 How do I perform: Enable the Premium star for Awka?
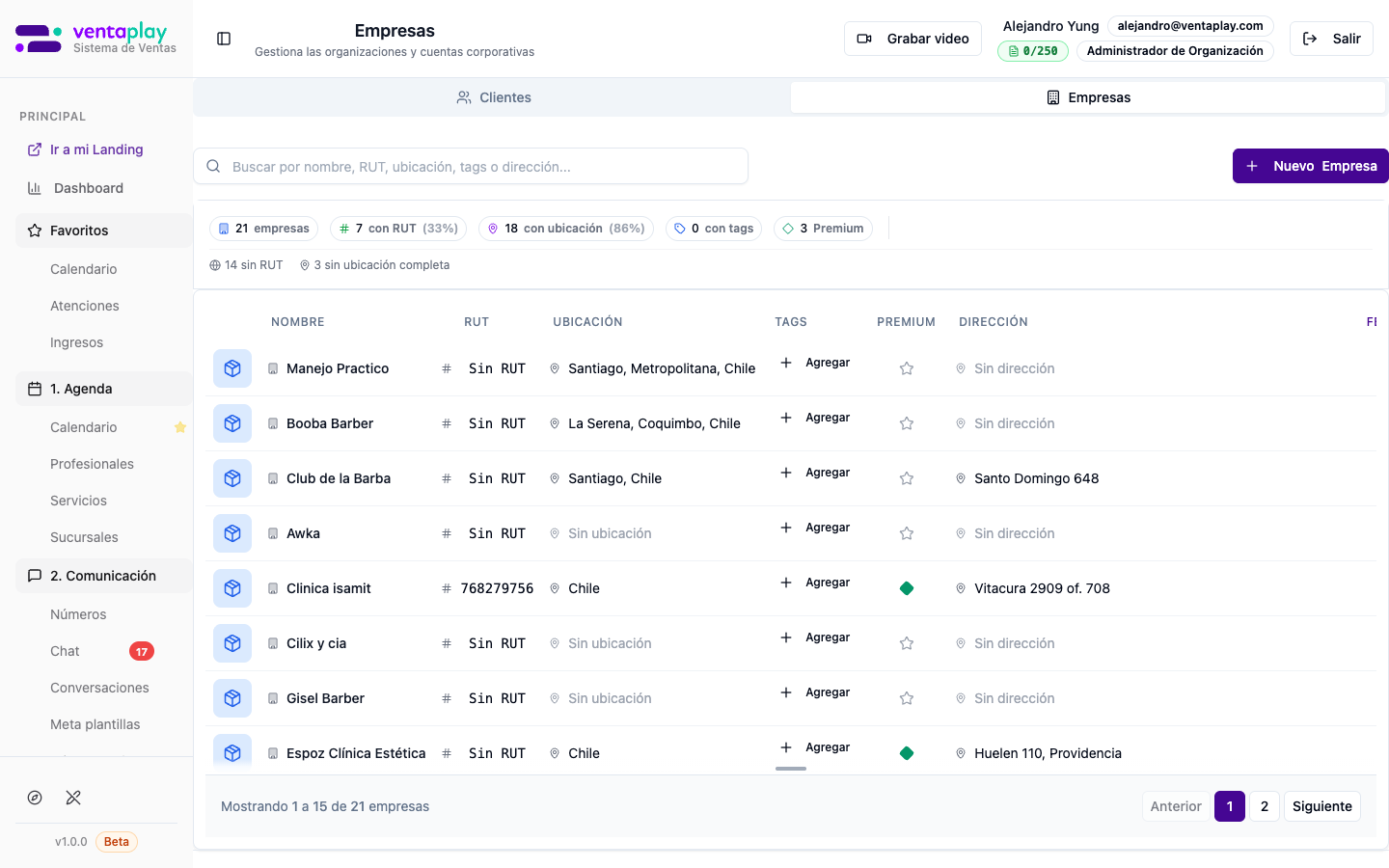(906, 532)
